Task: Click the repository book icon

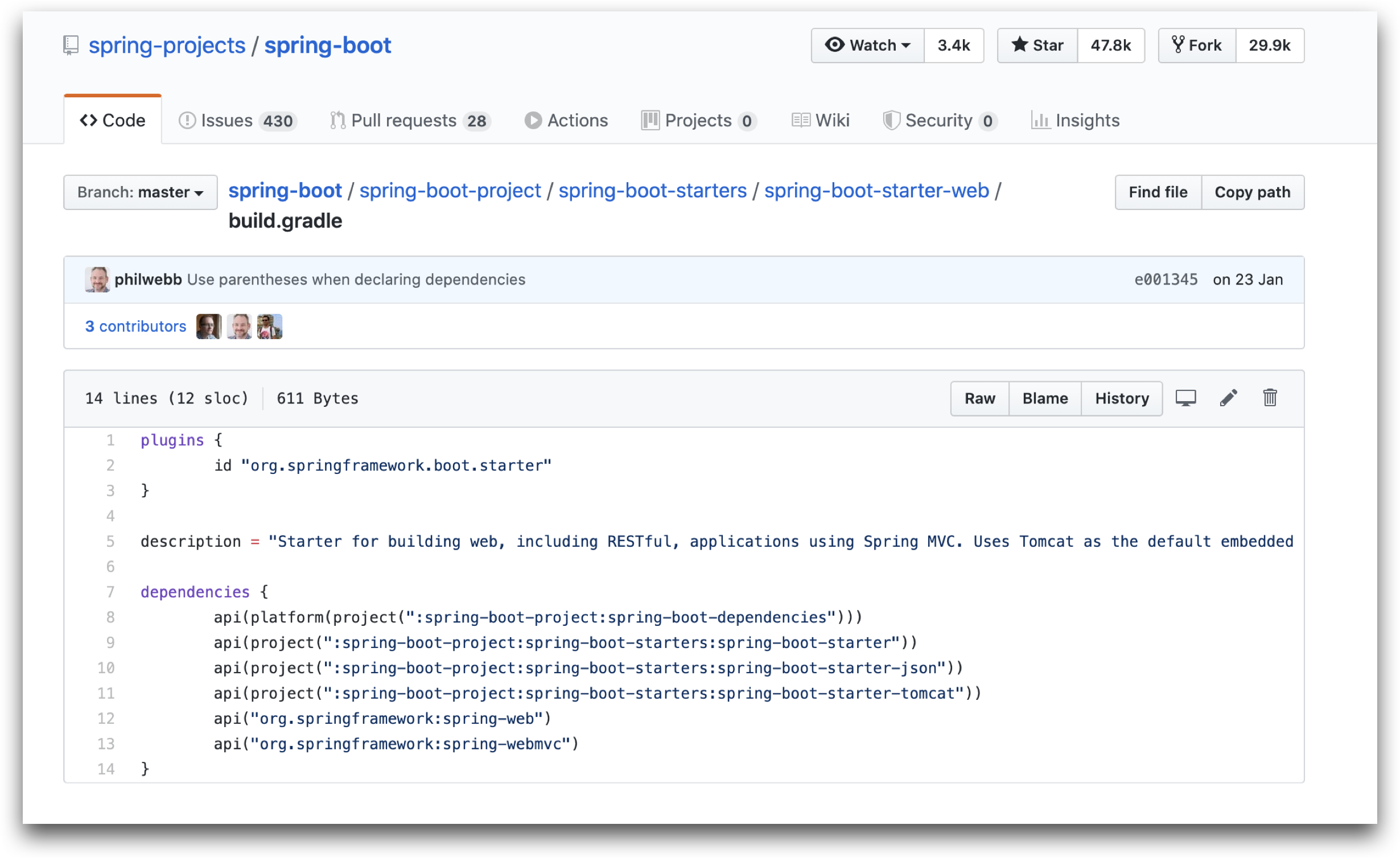Action: pyautogui.click(x=71, y=45)
